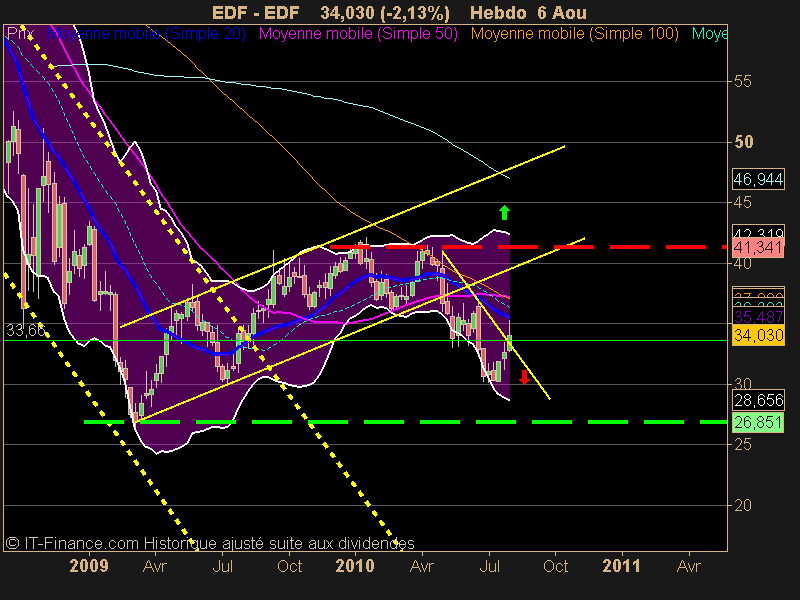Click the 2009 year label on time axis

click(x=89, y=566)
